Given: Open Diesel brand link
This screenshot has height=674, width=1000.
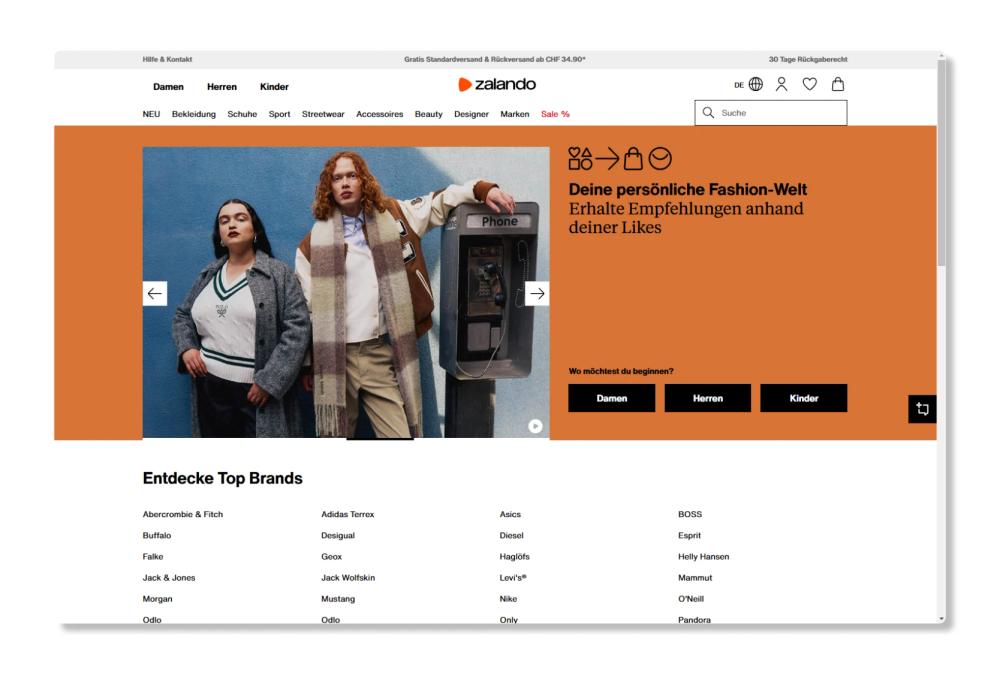Looking at the screenshot, I should pyautogui.click(x=511, y=535).
